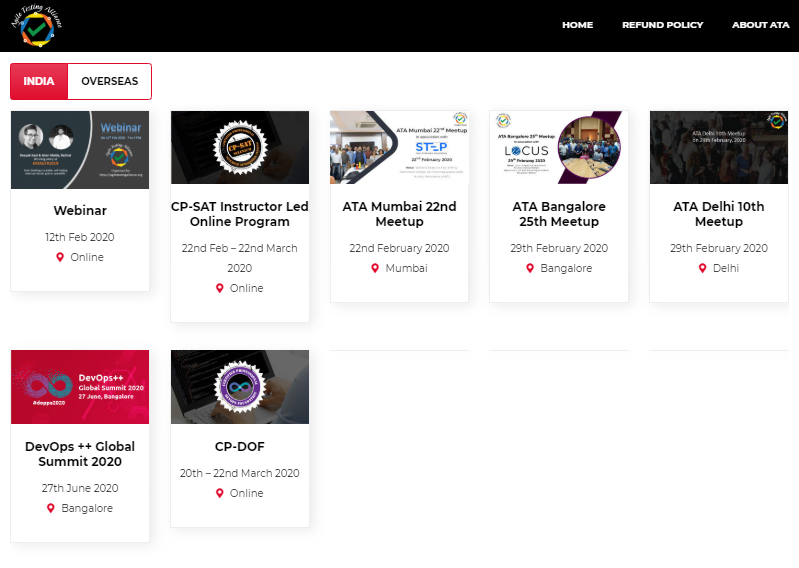799x568 pixels.
Task: Click 29th February 2020 on Bangalore card
Action: coord(559,248)
